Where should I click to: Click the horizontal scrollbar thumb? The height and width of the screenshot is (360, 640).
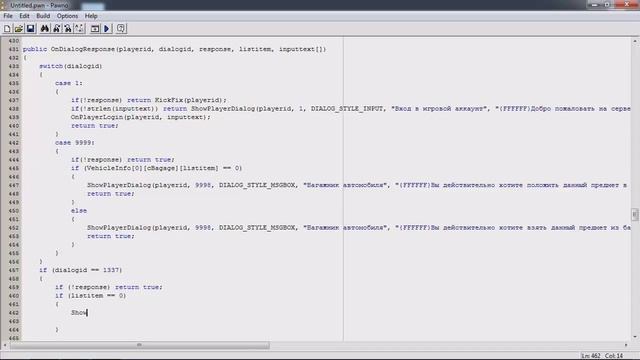139,345
